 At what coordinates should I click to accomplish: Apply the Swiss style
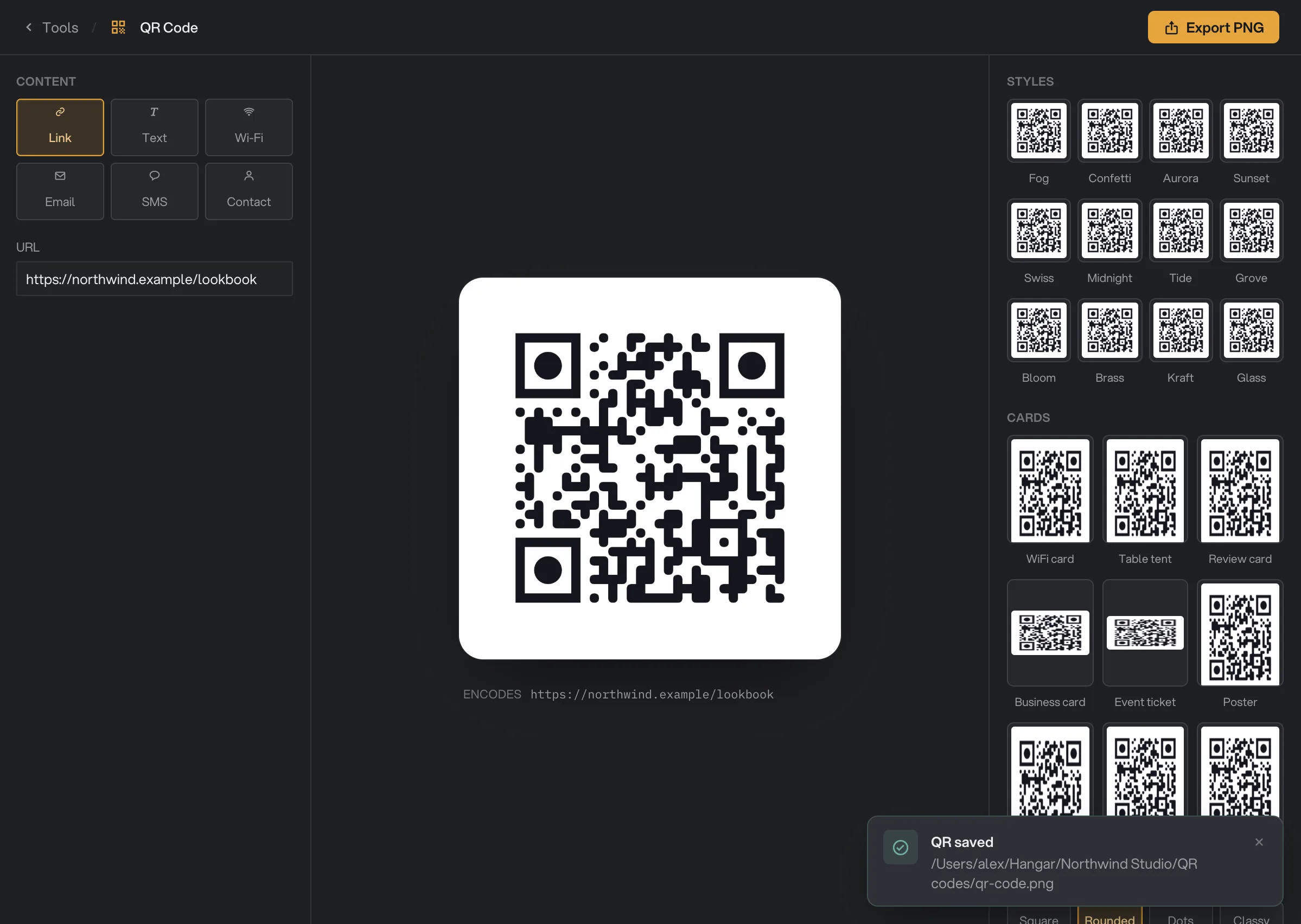click(1038, 230)
